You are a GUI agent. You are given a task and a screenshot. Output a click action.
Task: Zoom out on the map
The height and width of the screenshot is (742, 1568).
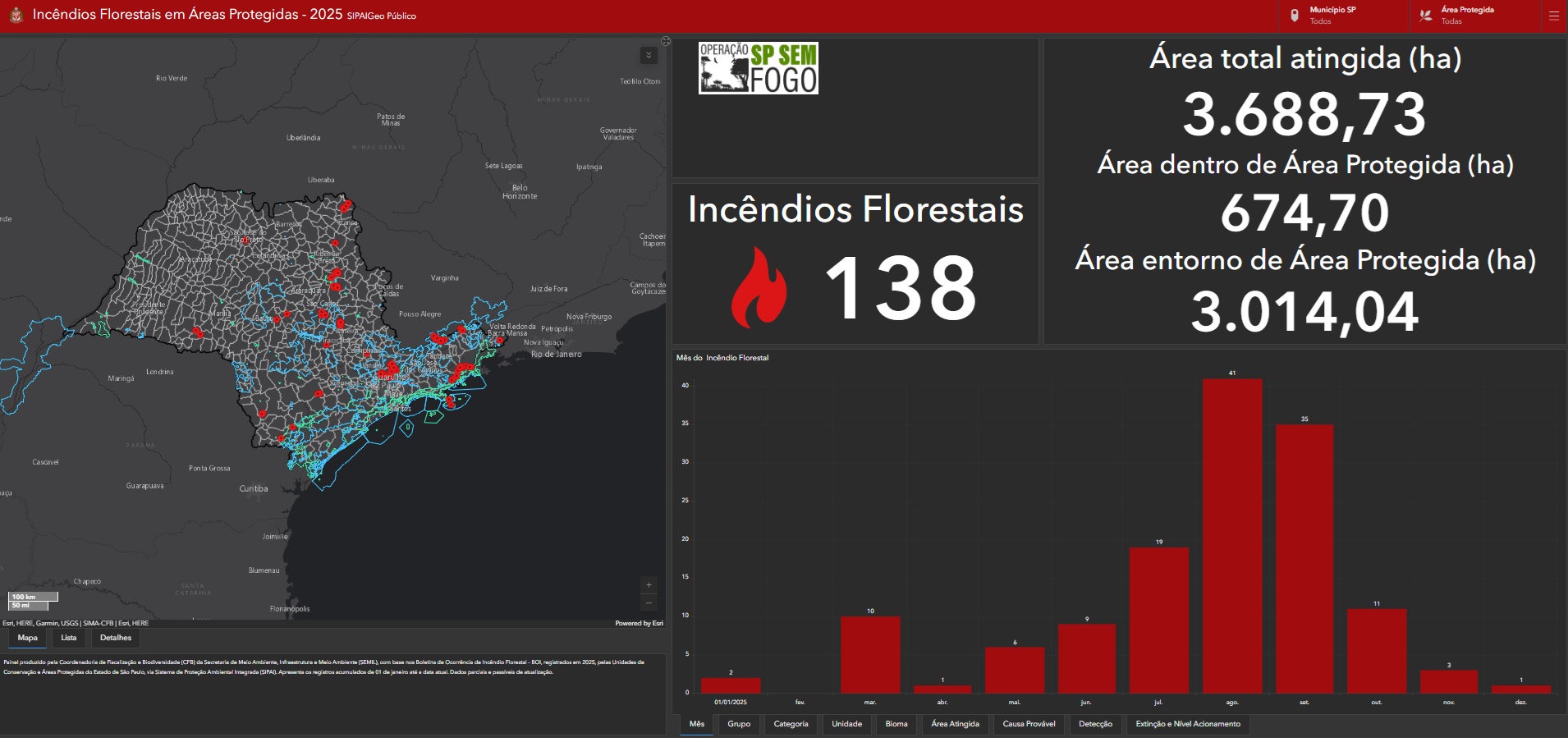point(649,603)
